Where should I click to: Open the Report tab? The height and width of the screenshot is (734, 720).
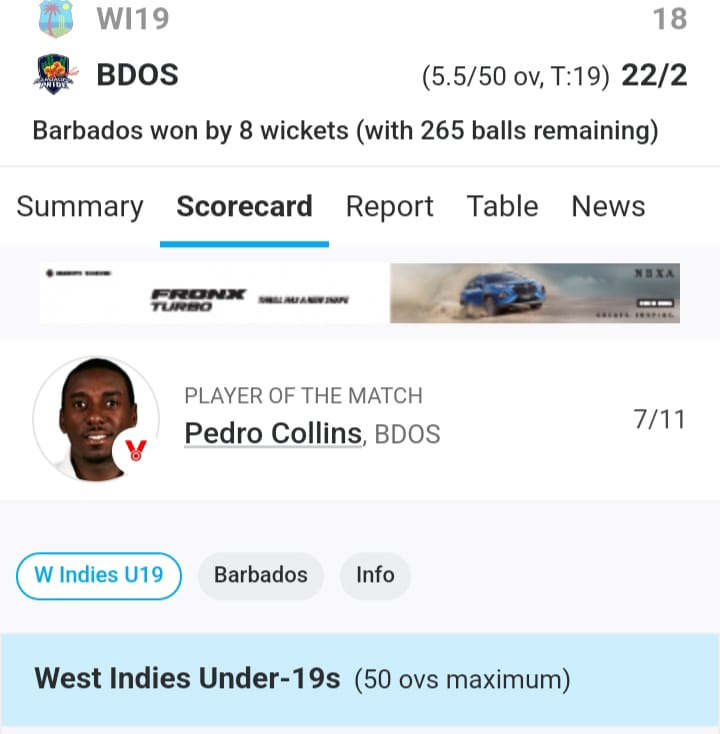coord(389,207)
